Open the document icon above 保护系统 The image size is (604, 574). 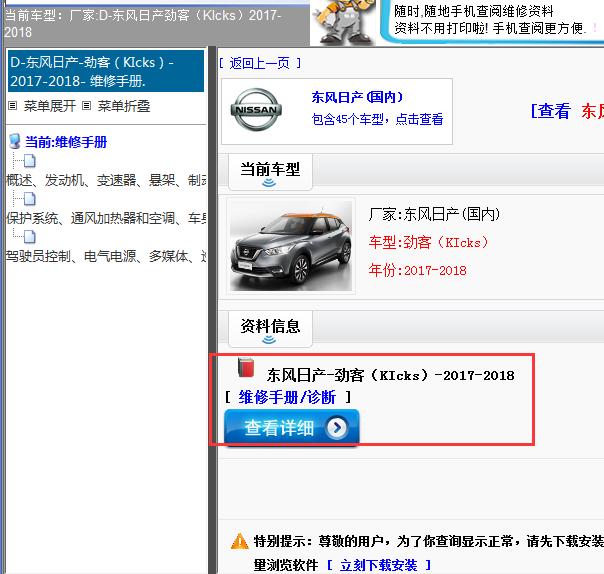point(30,199)
